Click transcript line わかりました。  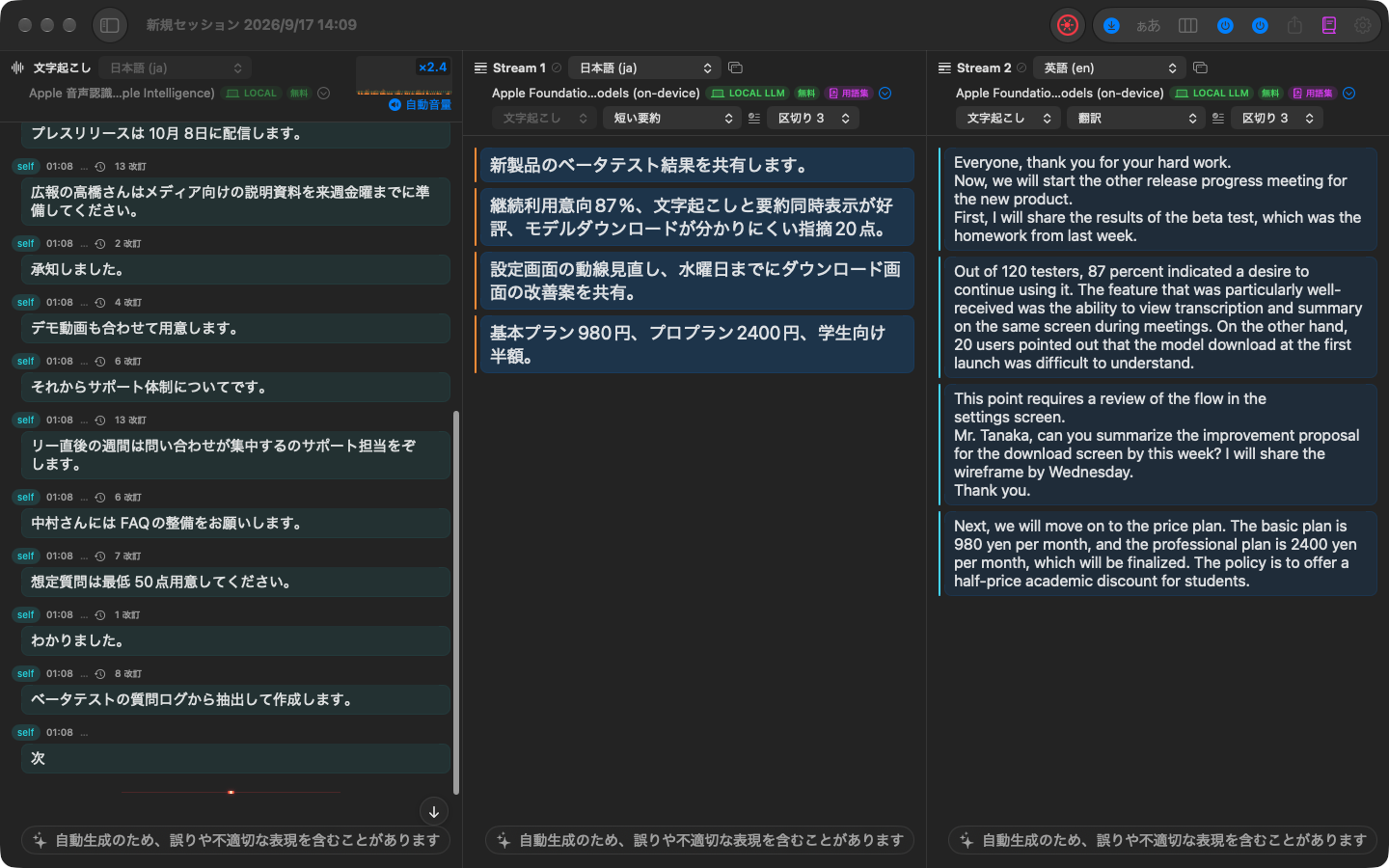235,641
